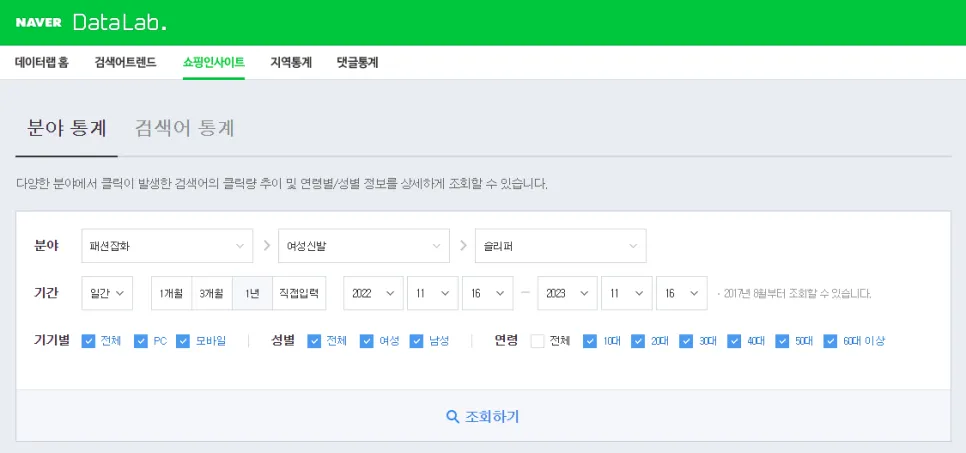Open the start day 16 dropdown
The width and height of the screenshot is (966, 453).
point(487,293)
